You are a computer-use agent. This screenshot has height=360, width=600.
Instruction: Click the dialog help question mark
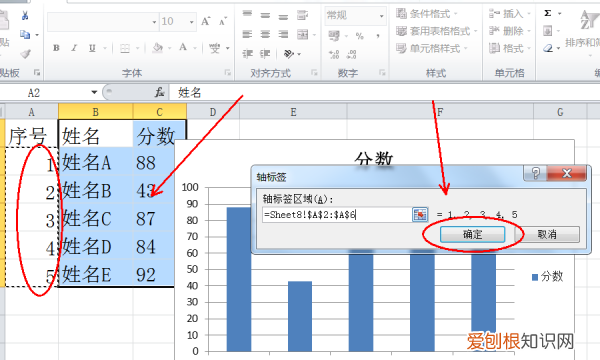pyautogui.click(x=535, y=173)
